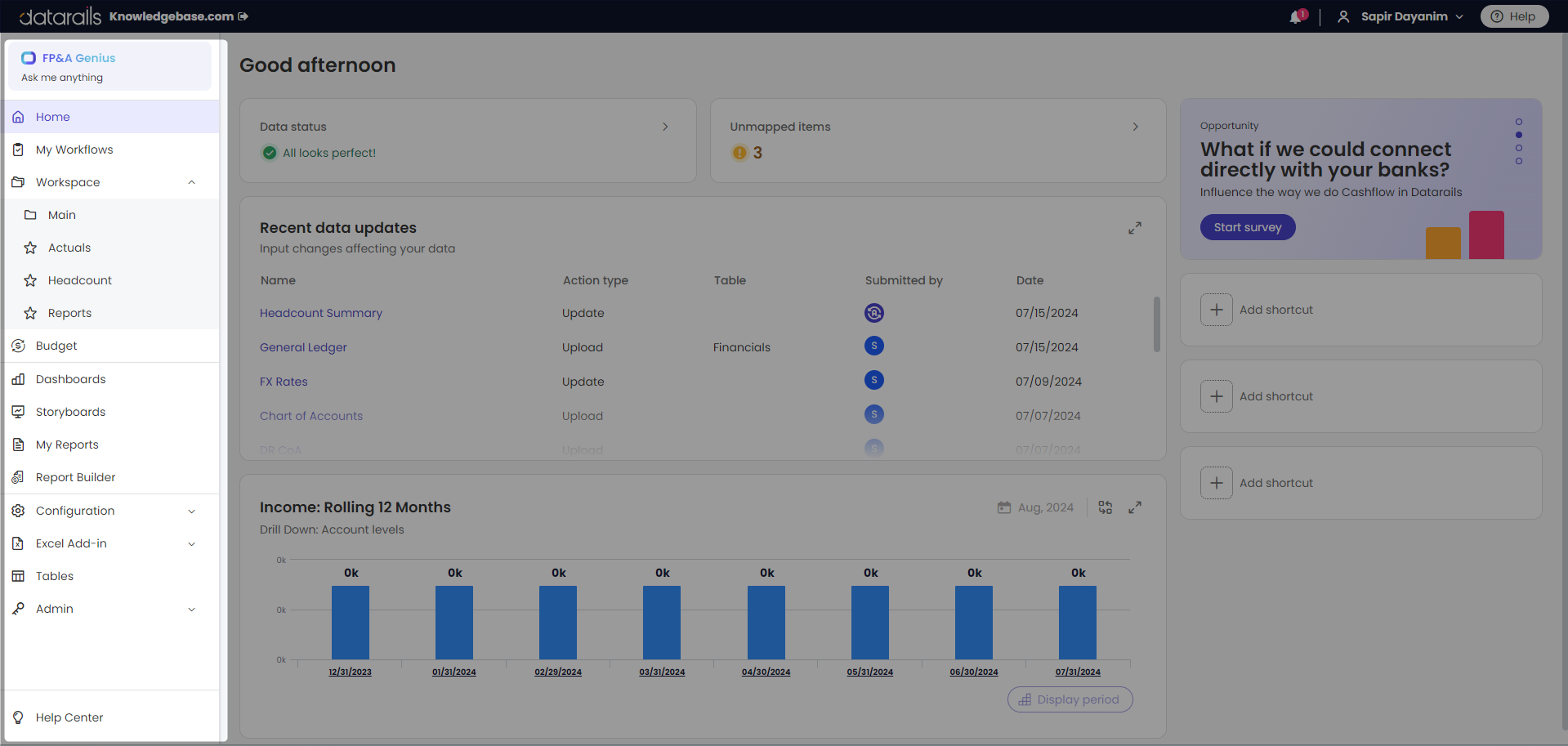Select the Dashboards sidebar icon

18,378
